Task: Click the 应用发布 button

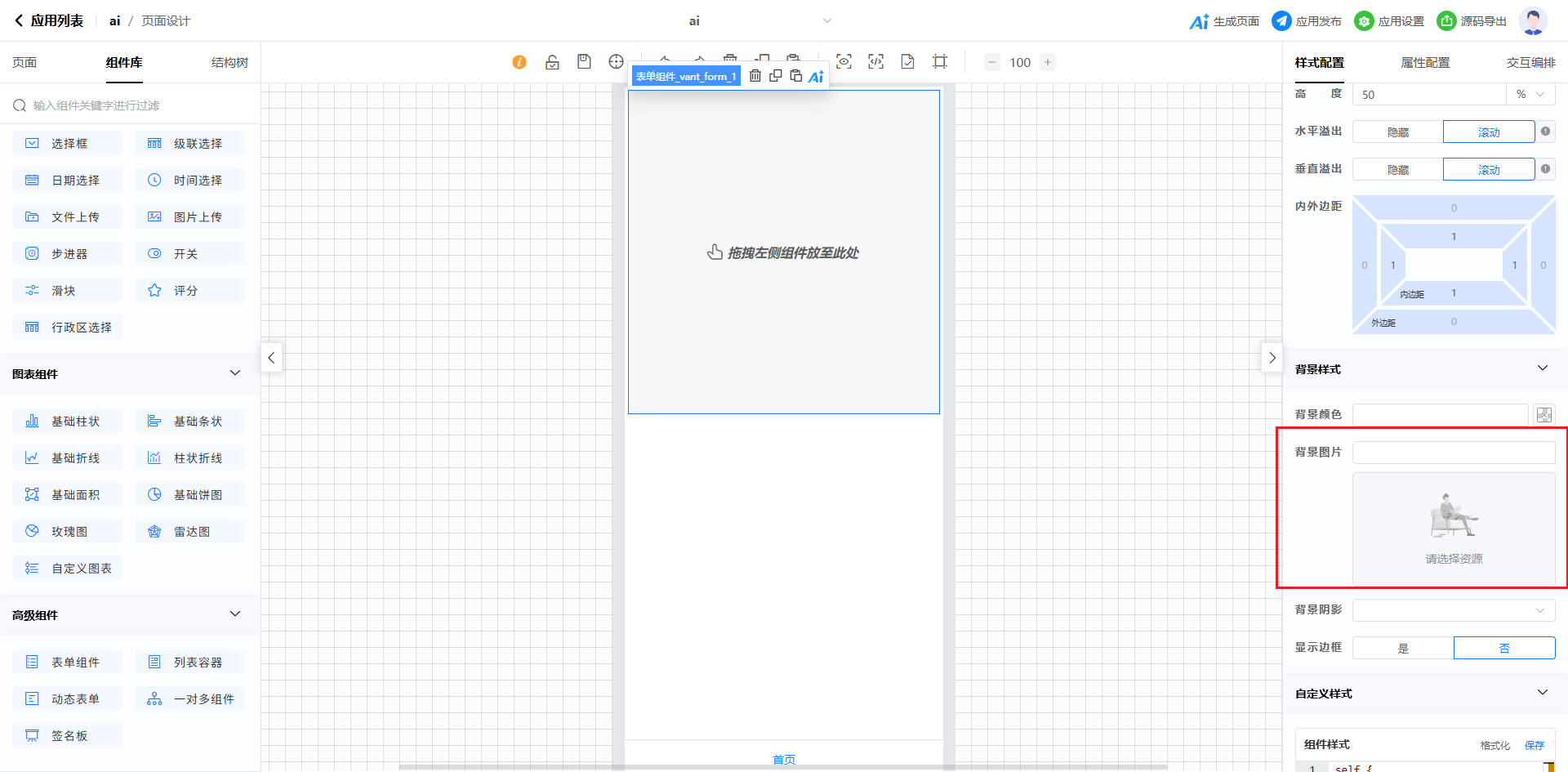Action: pyautogui.click(x=1307, y=21)
